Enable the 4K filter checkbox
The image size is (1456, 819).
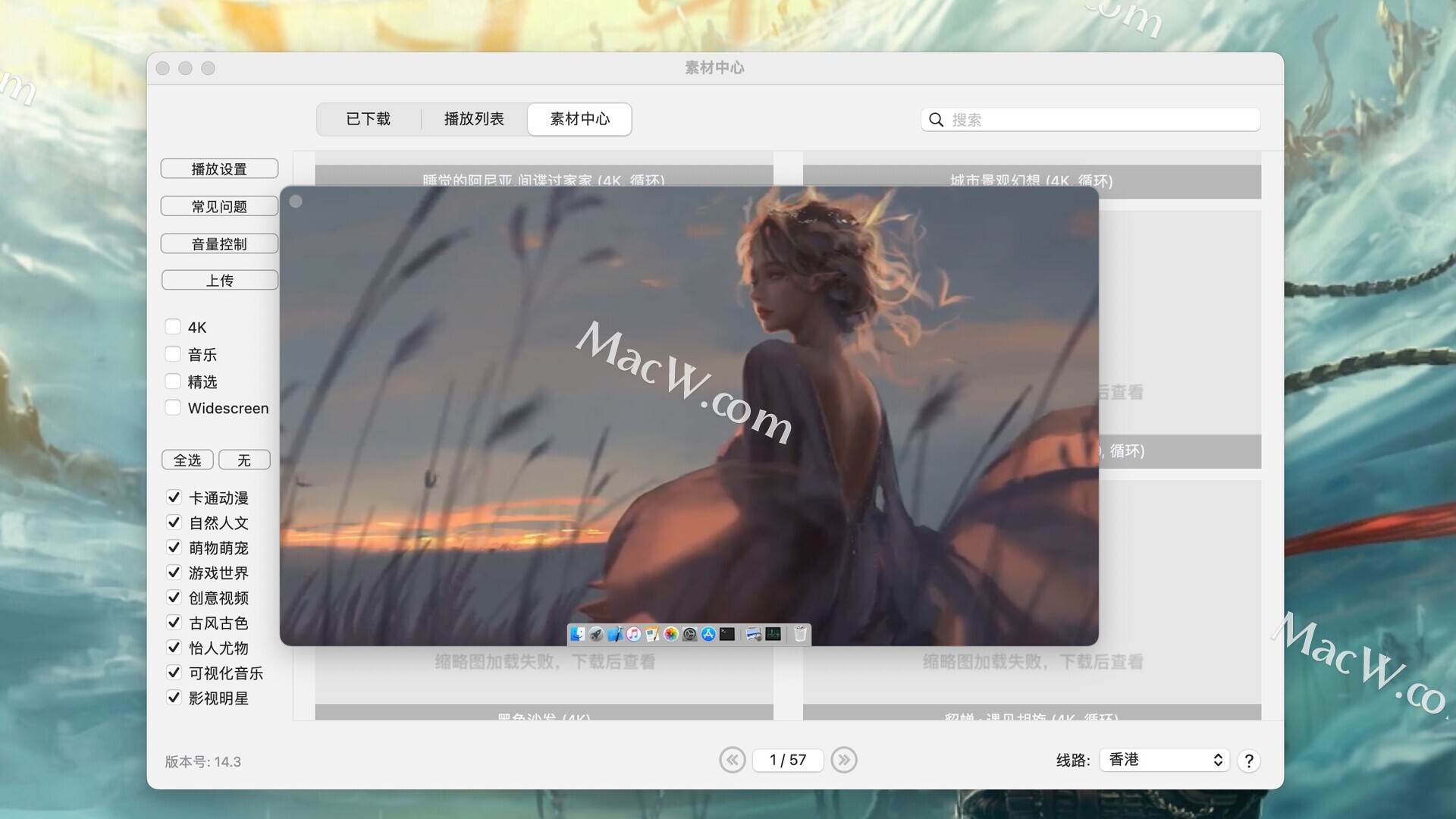coord(173,327)
